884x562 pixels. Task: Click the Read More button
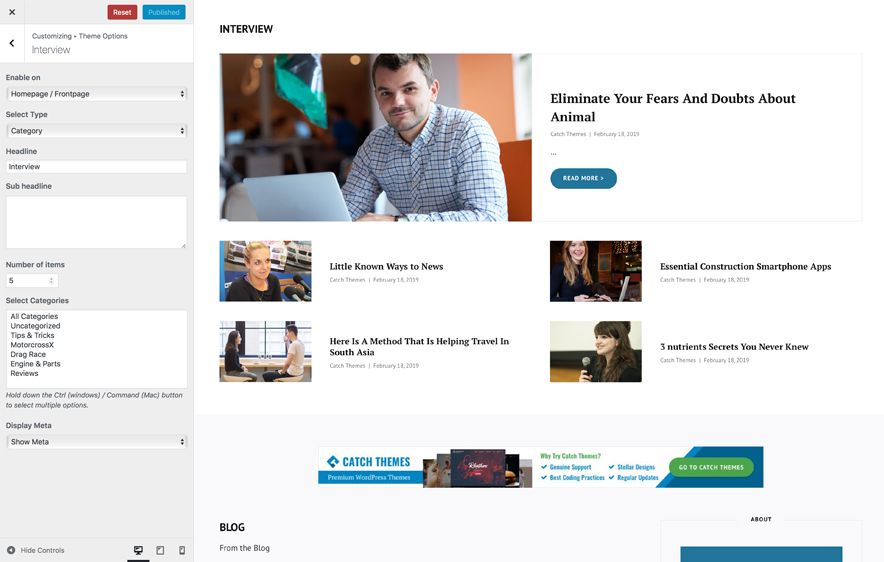pos(583,178)
